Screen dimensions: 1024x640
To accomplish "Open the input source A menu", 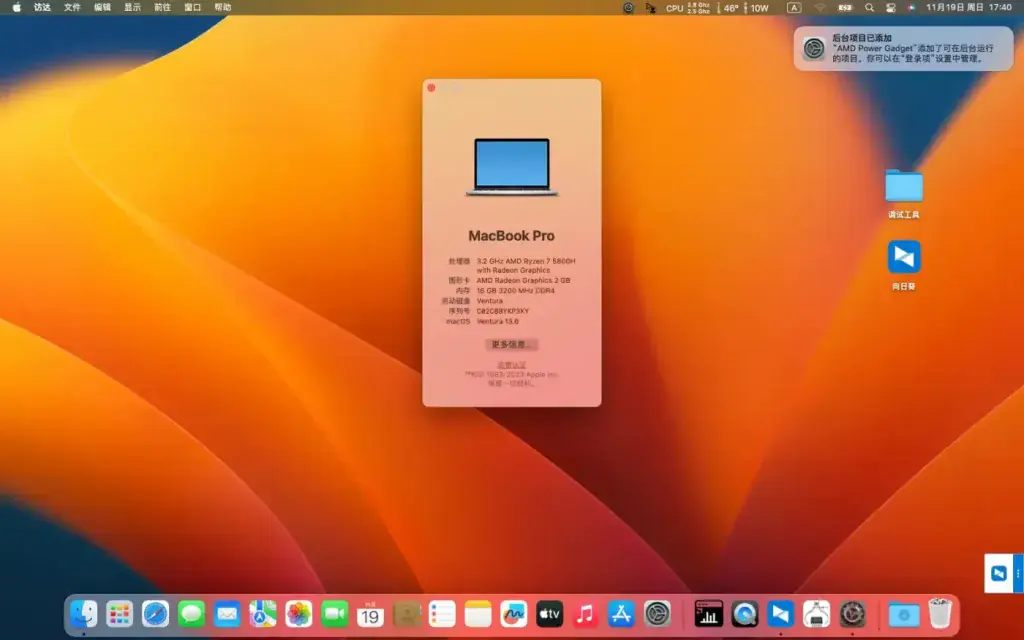I will pyautogui.click(x=793, y=8).
